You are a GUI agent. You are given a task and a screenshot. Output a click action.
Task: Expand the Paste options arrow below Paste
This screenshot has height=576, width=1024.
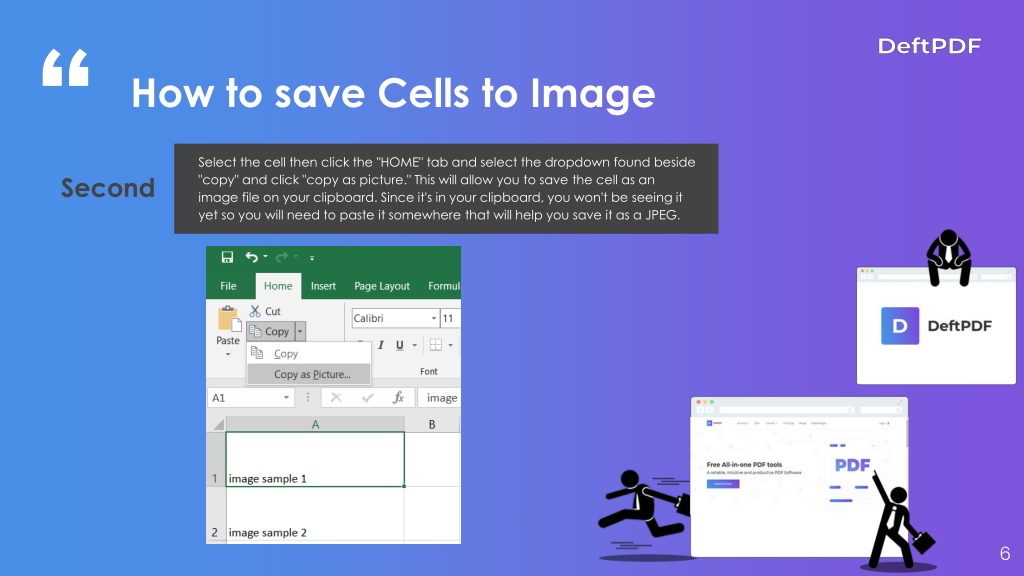tap(228, 355)
